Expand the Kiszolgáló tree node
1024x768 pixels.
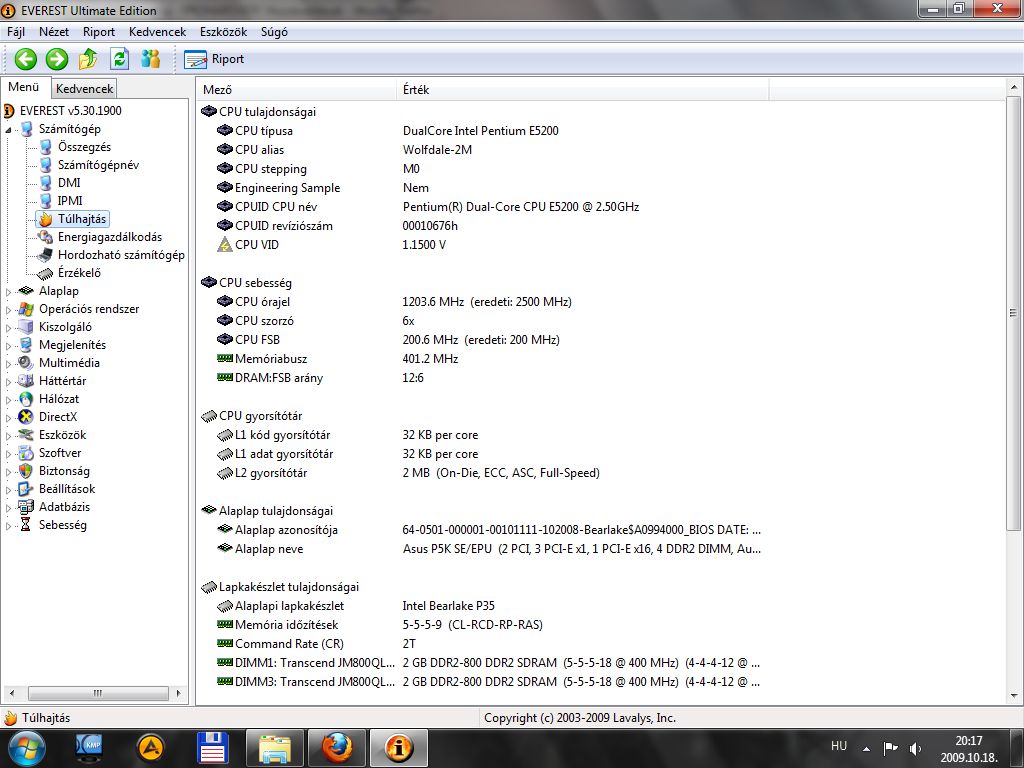pos(8,328)
